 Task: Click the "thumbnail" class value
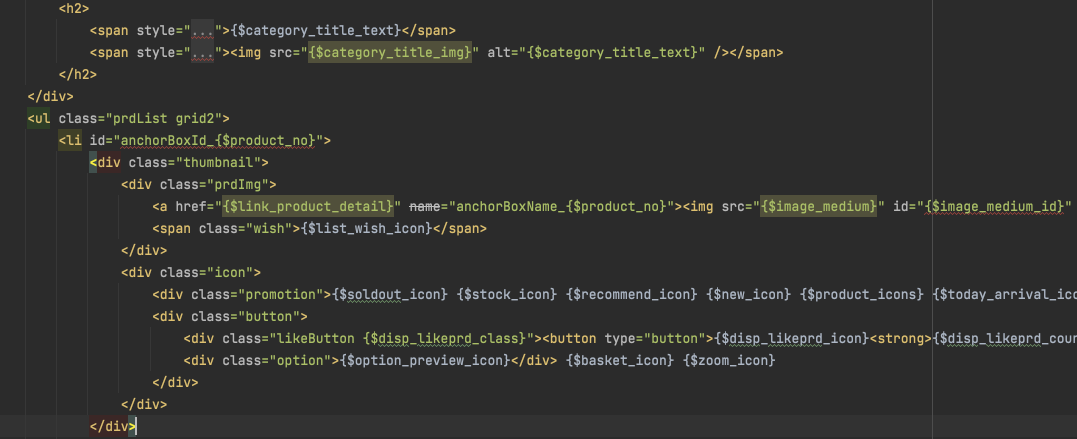[x=218, y=162]
